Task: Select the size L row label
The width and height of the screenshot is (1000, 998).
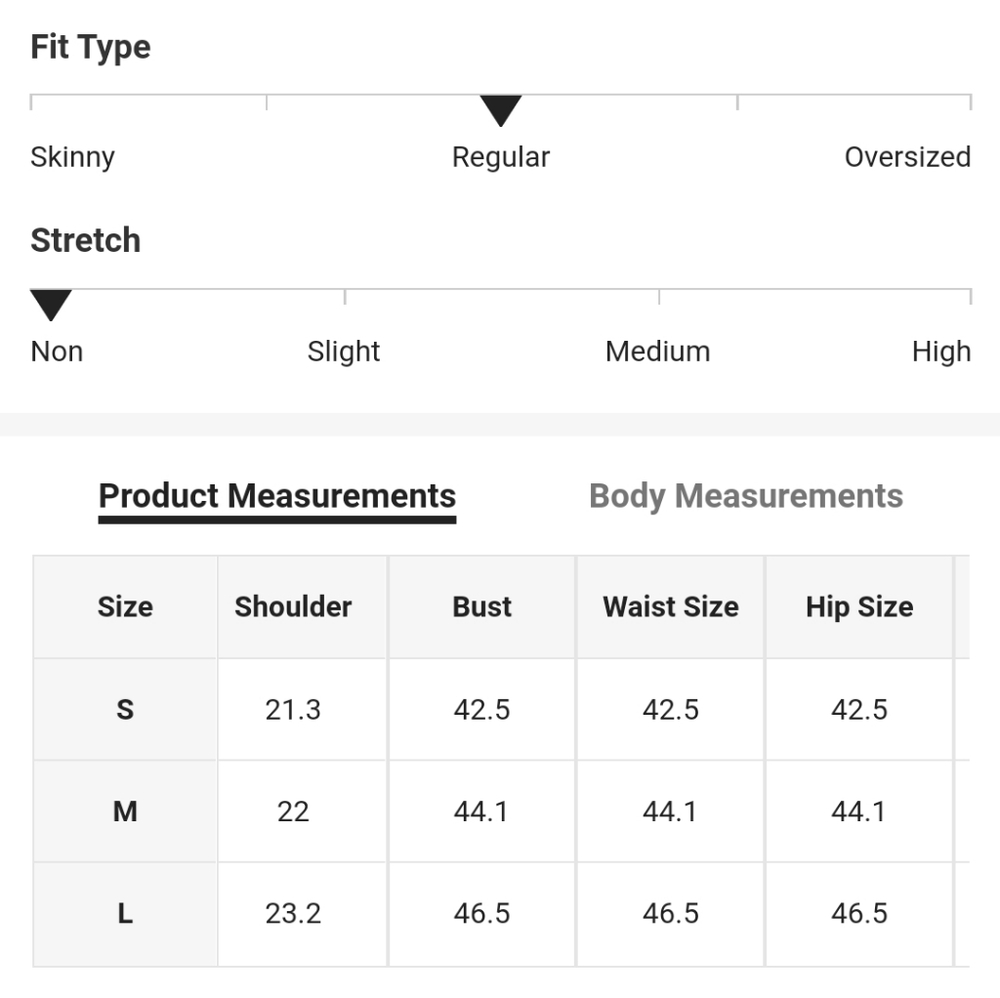Action: click(x=125, y=913)
